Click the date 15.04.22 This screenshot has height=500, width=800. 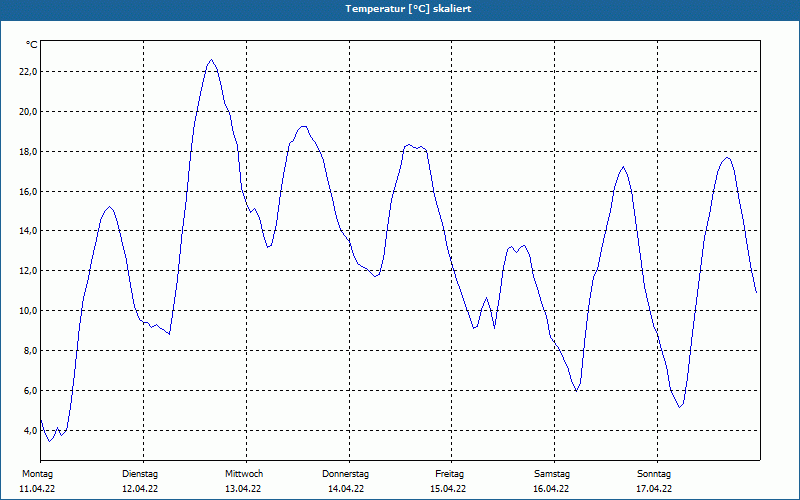[x=448, y=489]
